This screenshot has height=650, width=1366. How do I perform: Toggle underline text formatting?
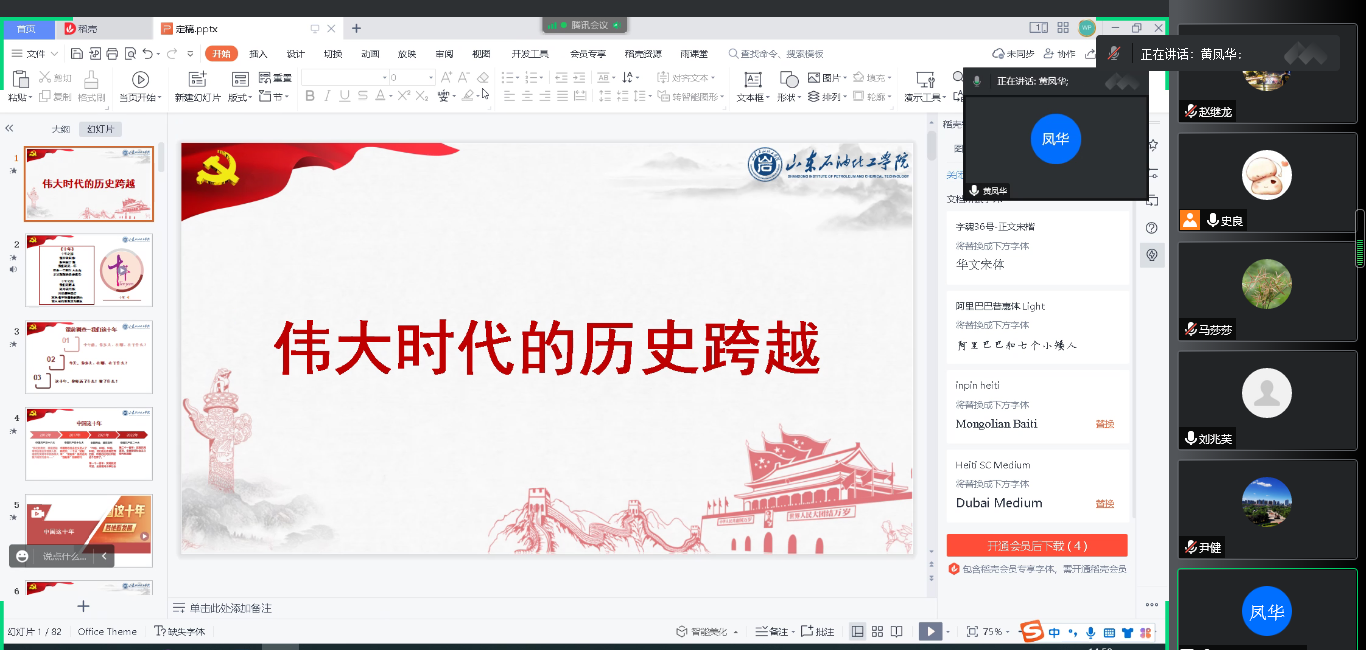click(345, 96)
